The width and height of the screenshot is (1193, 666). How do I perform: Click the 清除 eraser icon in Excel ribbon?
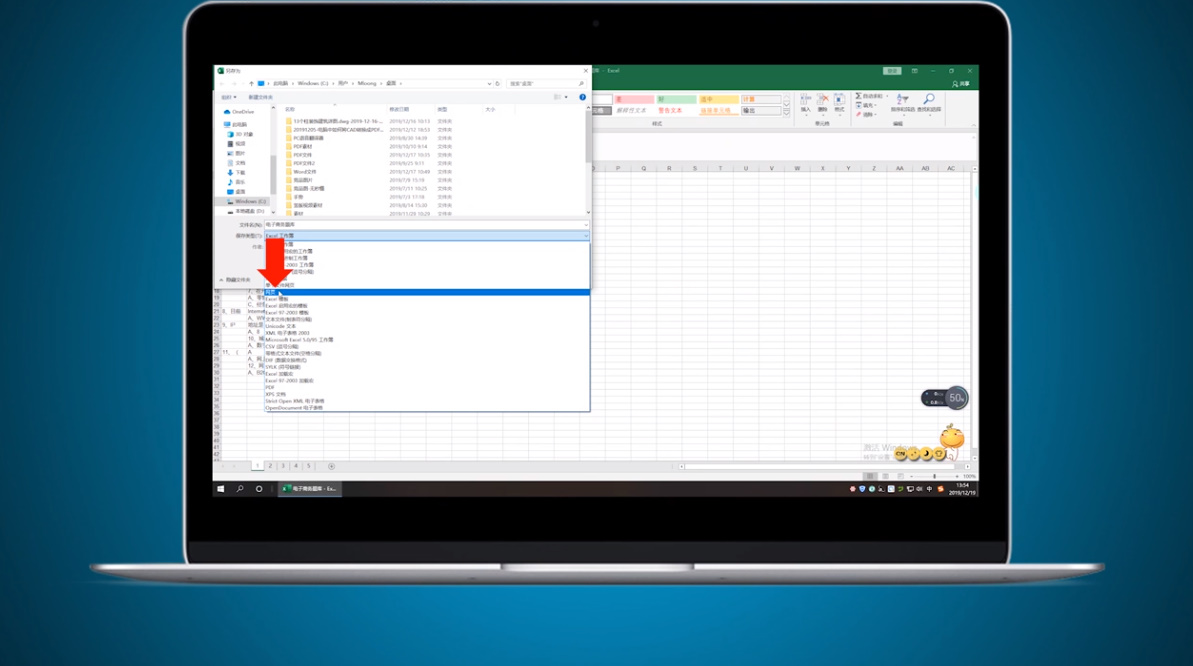[x=858, y=115]
